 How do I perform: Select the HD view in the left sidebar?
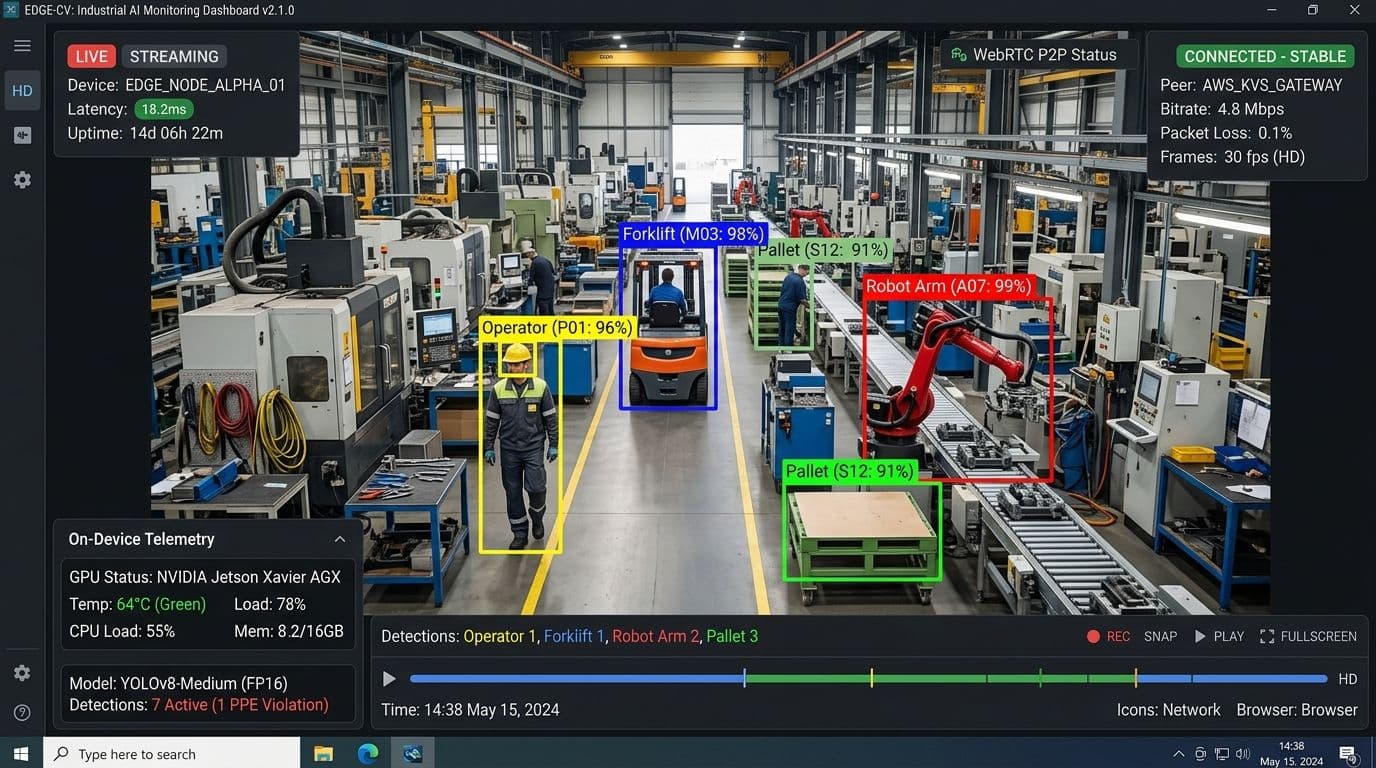pyautogui.click(x=22, y=90)
